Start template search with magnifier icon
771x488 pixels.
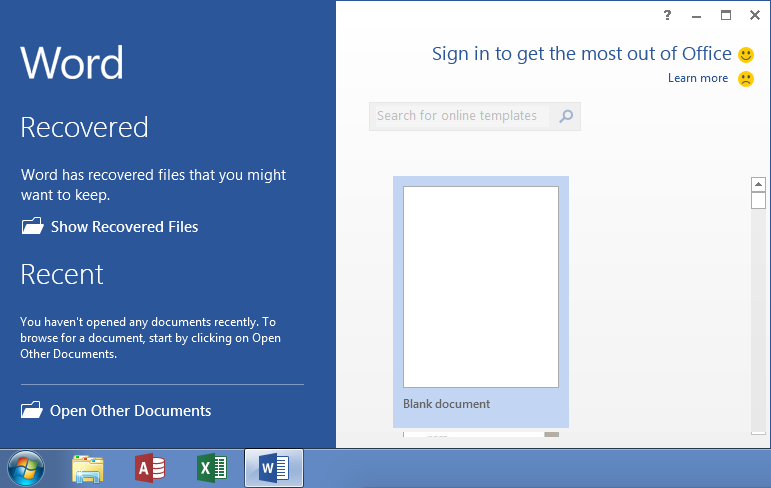coord(566,116)
